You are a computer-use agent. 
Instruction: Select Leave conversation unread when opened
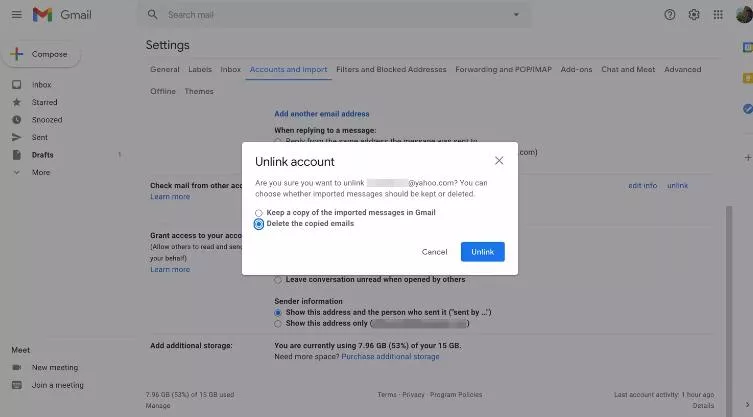coord(278,280)
